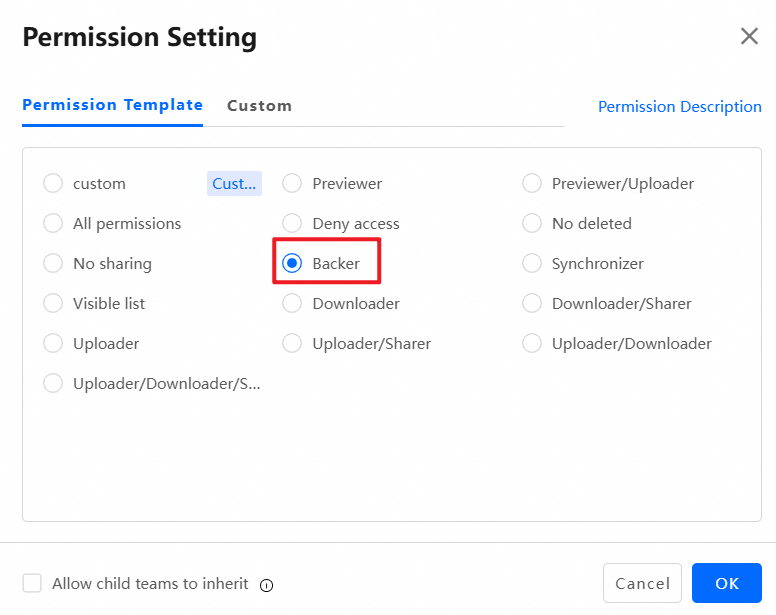The width and height of the screenshot is (776, 615).
Task: Click the OK button
Action: tap(727, 583)
